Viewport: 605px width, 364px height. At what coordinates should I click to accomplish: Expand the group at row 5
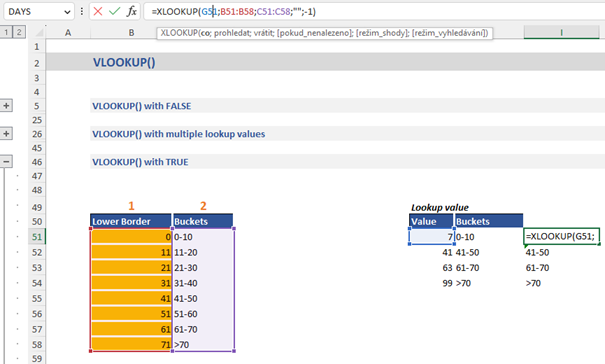click(6, 106)
